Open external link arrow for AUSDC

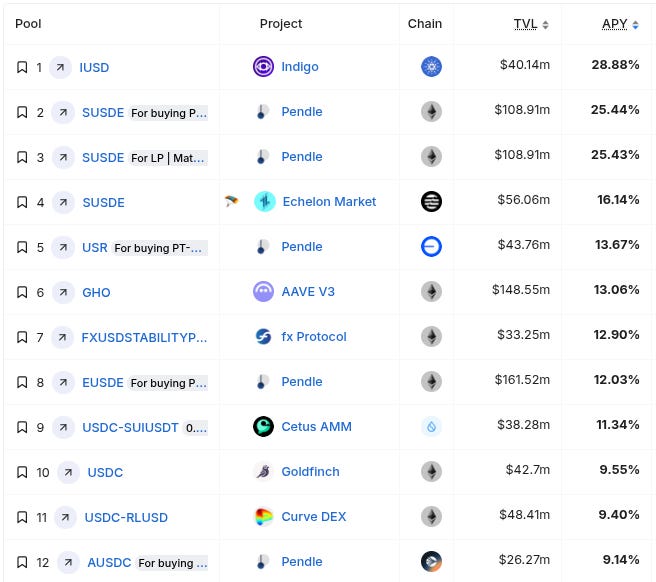[x=68, y=562]
